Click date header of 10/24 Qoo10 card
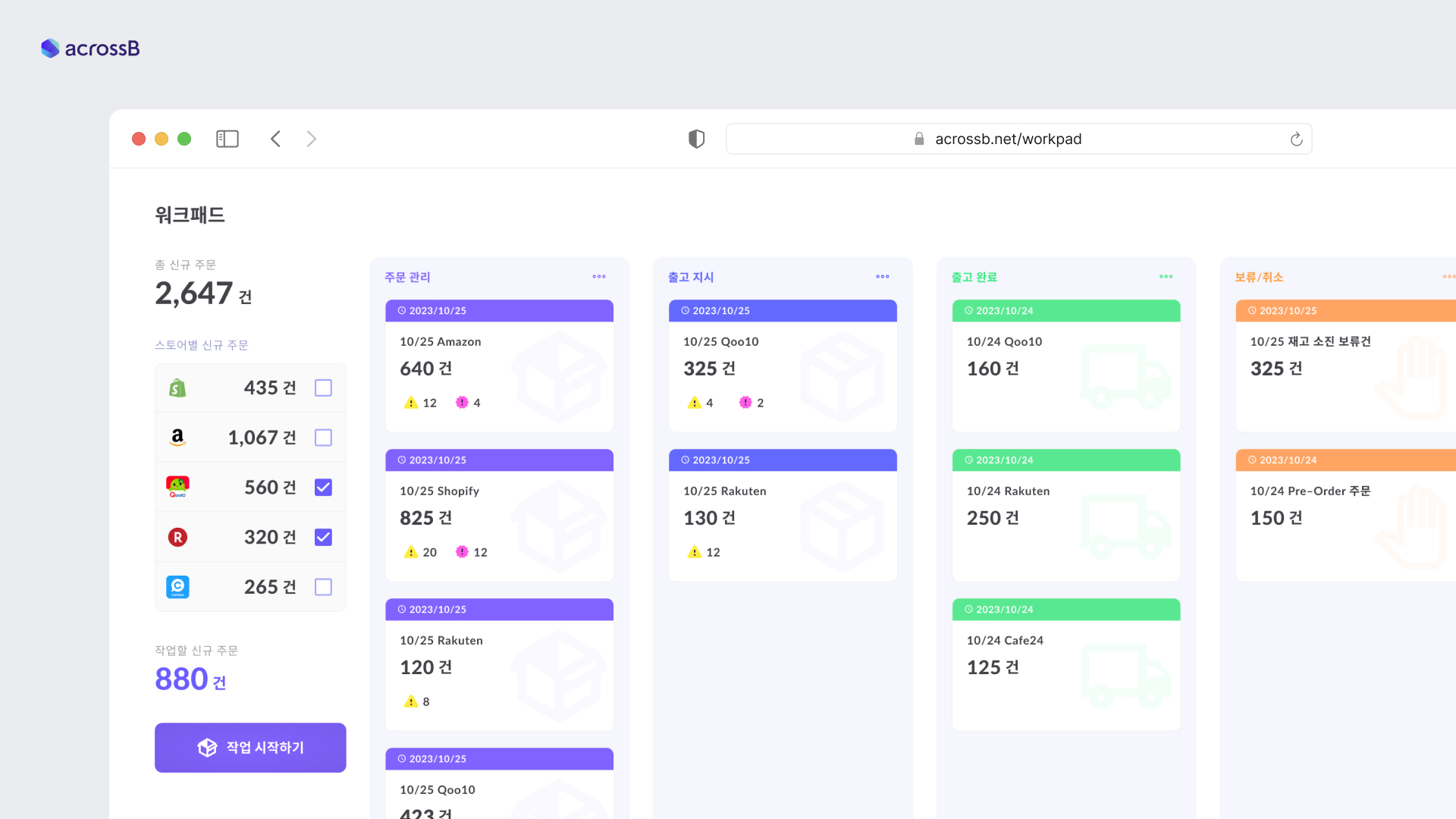The image size is (1456, 819). pyautogui.click(x=1066, y=311)
